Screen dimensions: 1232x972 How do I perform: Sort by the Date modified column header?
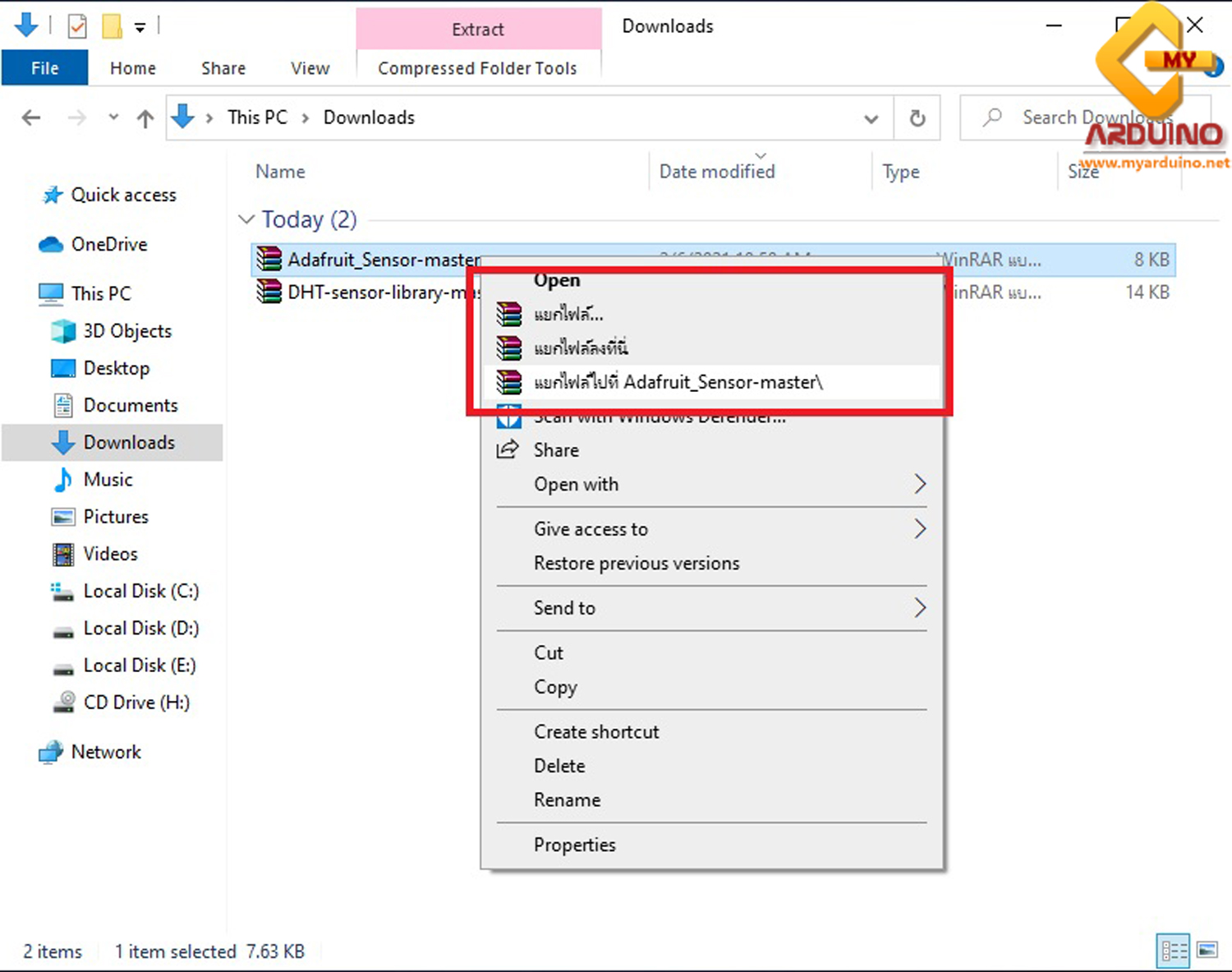(717, 172)
